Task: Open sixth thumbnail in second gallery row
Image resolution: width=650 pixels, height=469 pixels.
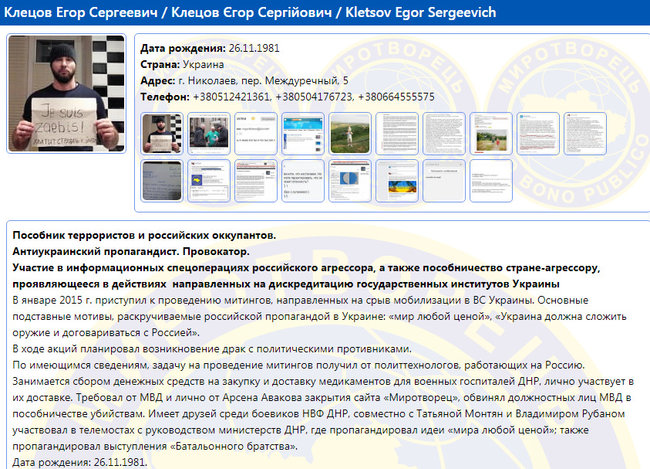Action: click(x=396, y=181)
